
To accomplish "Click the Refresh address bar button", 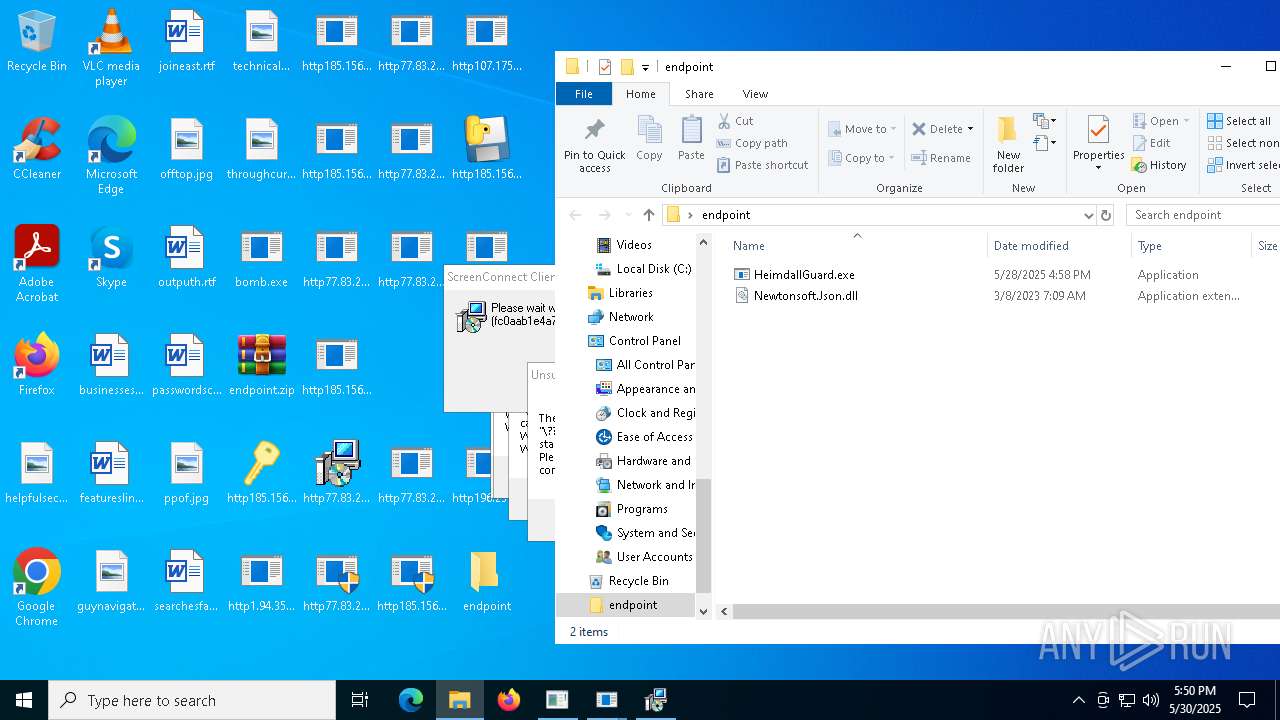I will coord(1106,215).
